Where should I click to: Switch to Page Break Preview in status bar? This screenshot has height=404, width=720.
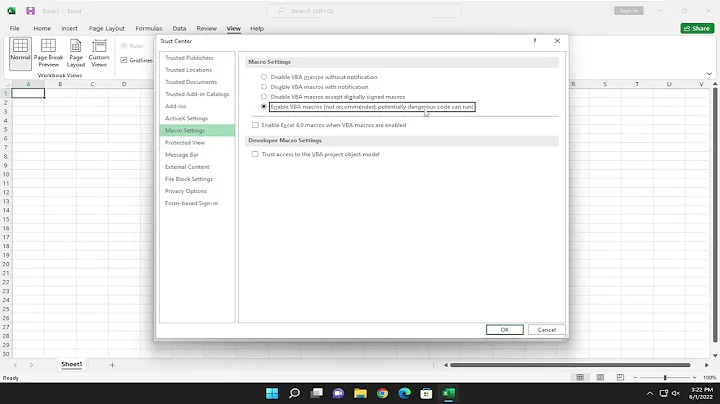click(x=620, y=377)
